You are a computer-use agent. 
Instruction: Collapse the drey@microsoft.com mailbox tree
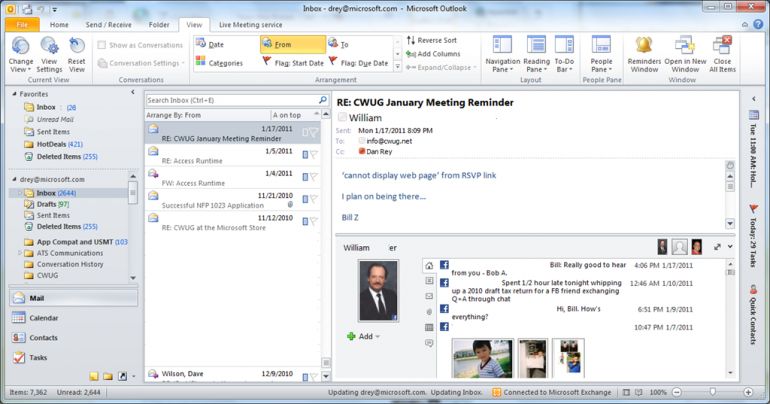click(x=14, y=179)
